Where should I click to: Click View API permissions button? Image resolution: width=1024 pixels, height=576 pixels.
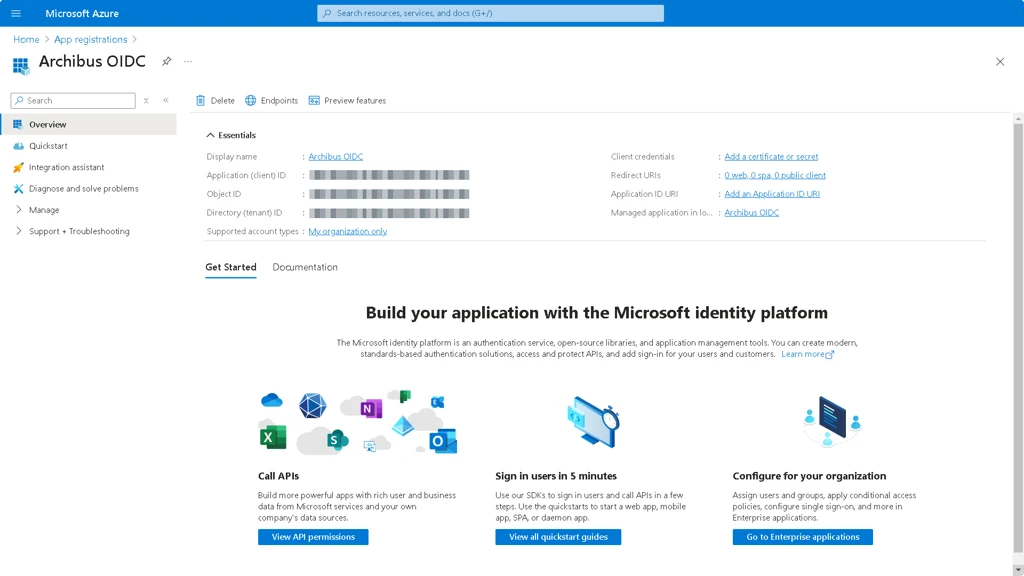(313, 537)
